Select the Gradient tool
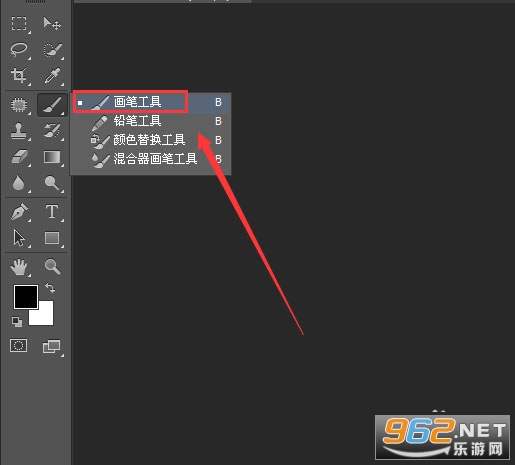 52,157
